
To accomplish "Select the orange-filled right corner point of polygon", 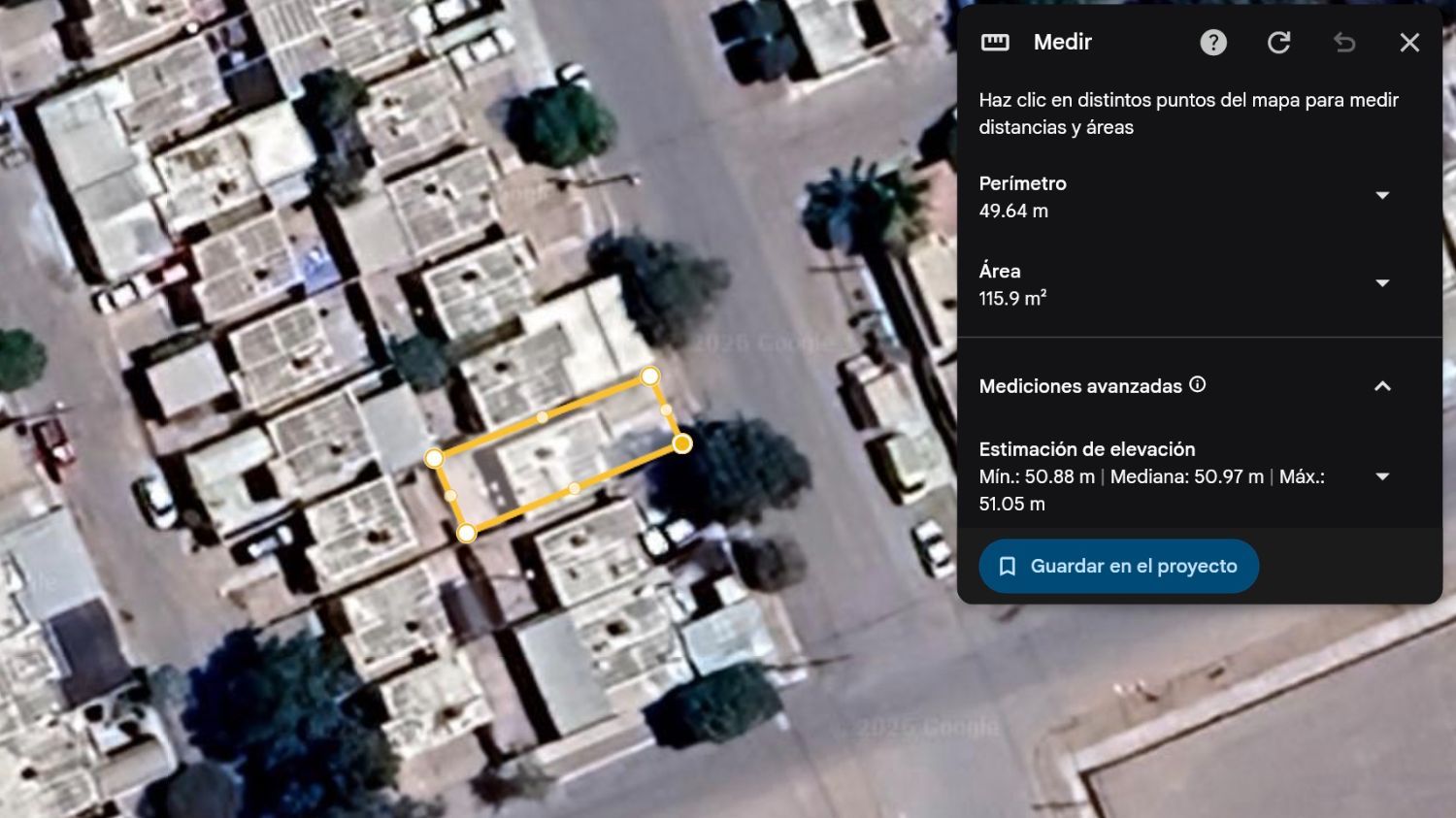I will (x=682, y=443).
